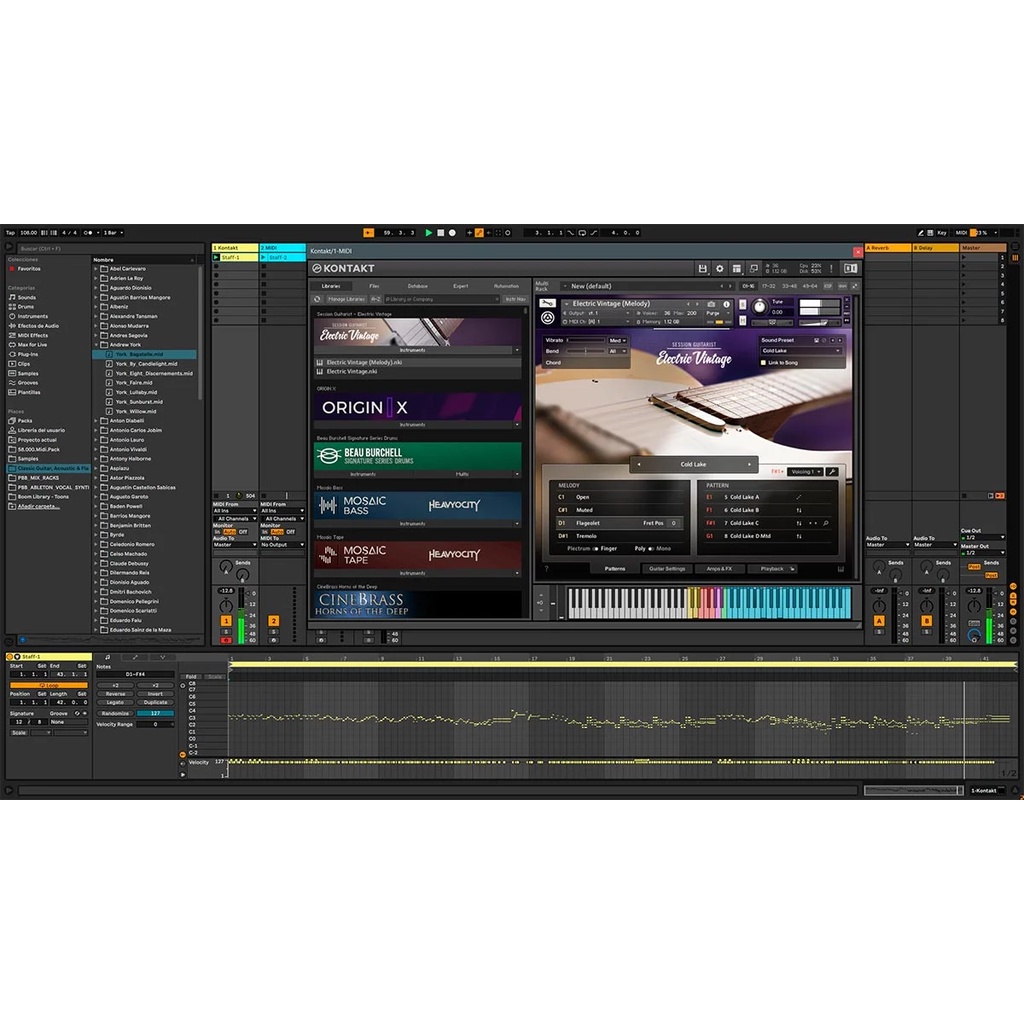Take instrument snapshot with camera icon
The height and width of the screenshot is (1024, 1024).
711,304
